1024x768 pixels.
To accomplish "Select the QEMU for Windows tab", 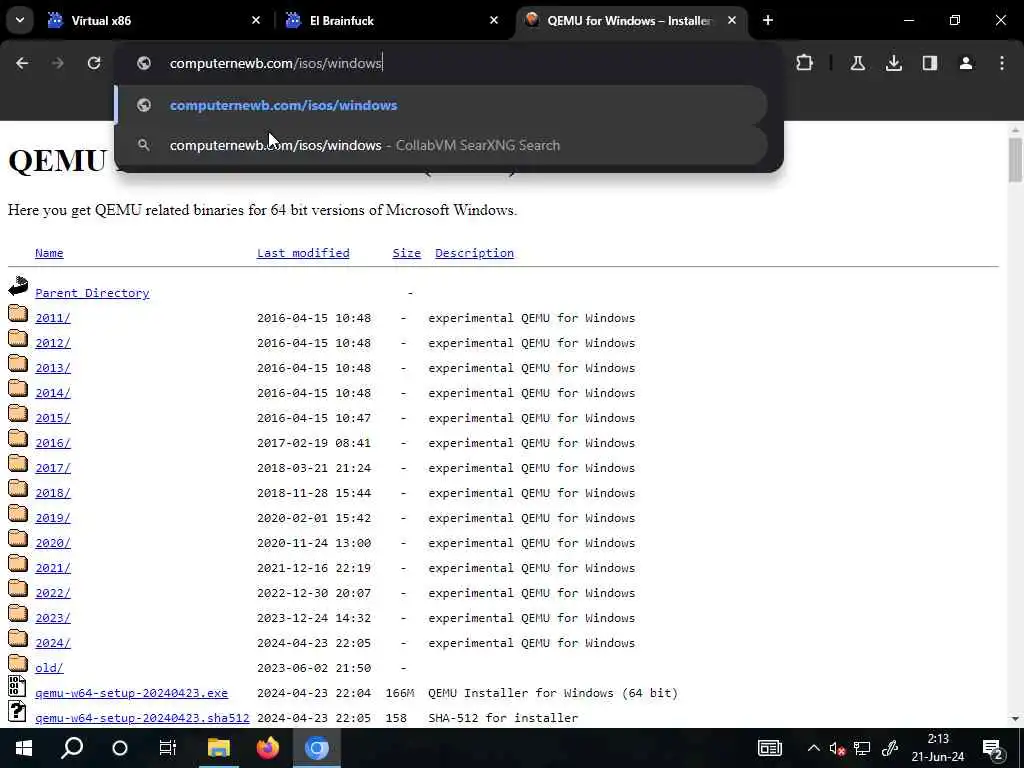I will (632, 20).
